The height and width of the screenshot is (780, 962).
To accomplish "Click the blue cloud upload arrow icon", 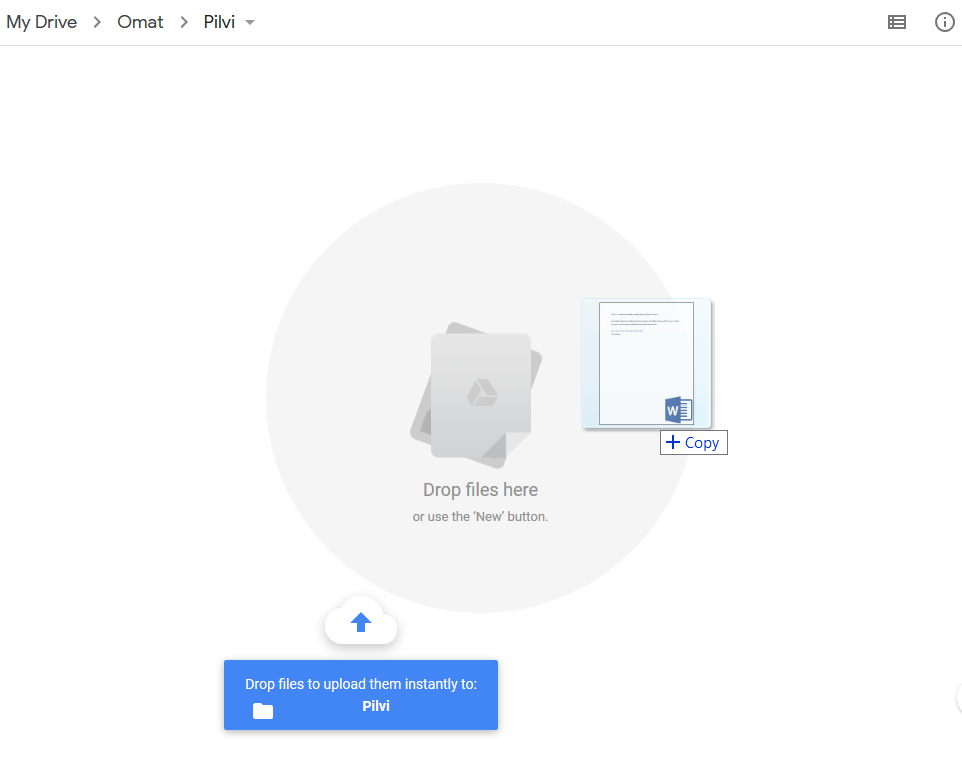I will [x=361, y=623].
